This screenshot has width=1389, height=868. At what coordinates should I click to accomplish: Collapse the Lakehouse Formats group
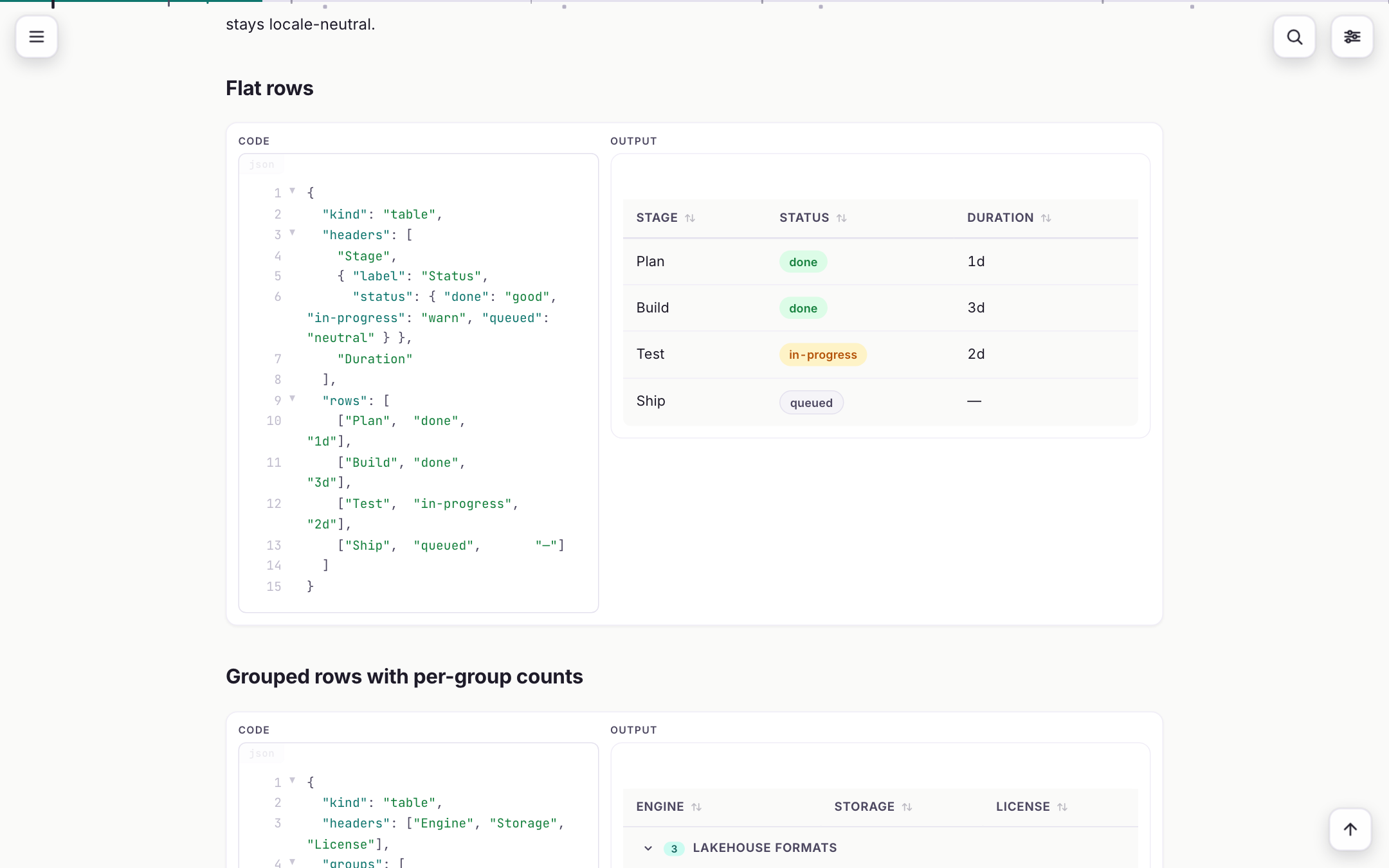click(x=648, y=848)
